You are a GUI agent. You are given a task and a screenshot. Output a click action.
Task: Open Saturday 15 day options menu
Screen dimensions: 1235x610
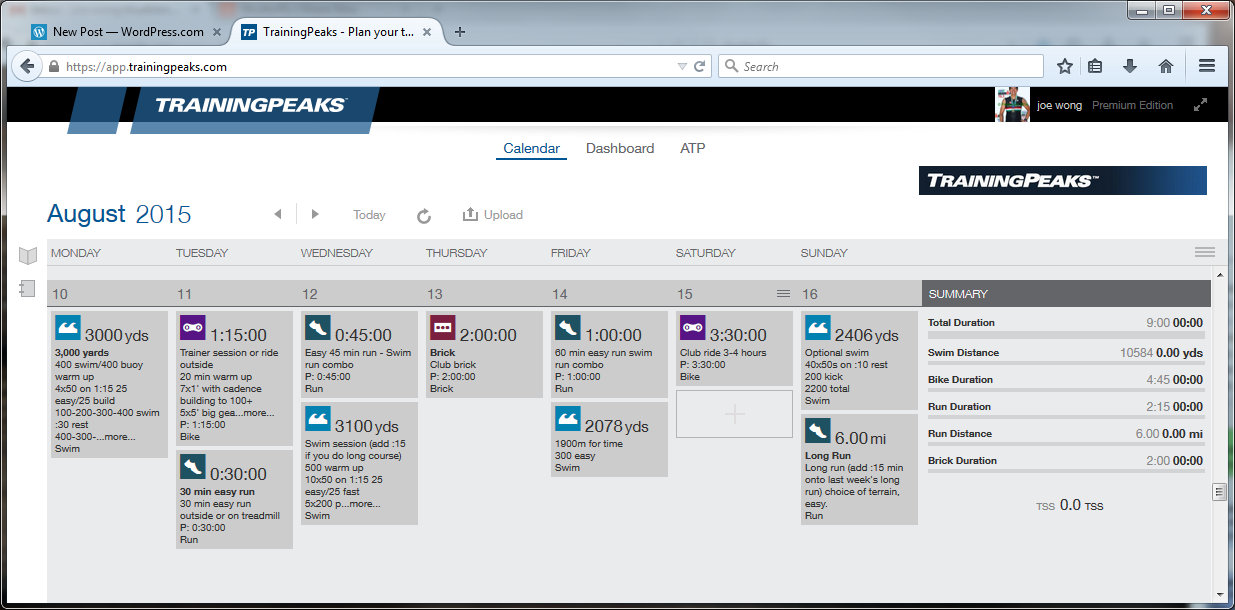[783, 294]
